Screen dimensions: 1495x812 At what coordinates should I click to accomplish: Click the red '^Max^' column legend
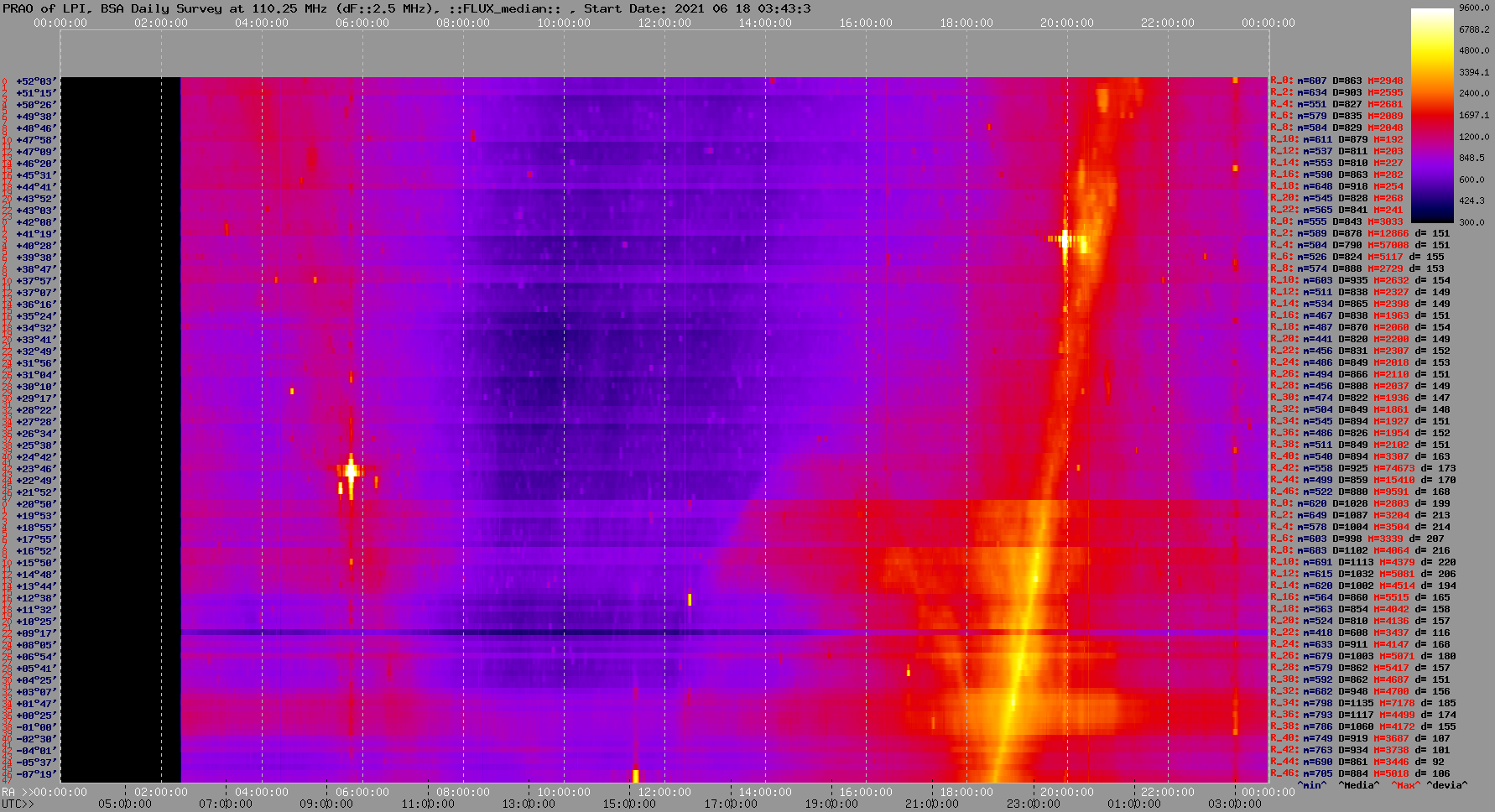1406,785
